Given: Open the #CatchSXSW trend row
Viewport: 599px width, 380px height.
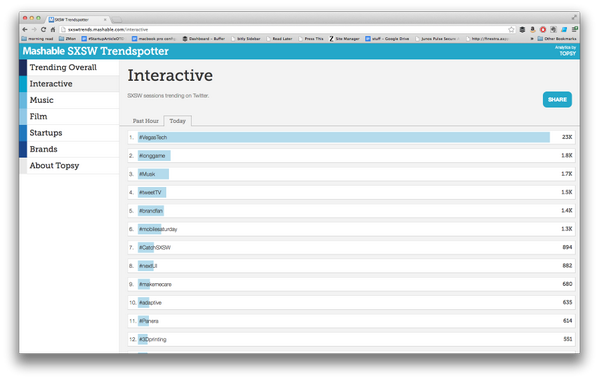Looking at the screenshot, I should click(x=351, y=247).
